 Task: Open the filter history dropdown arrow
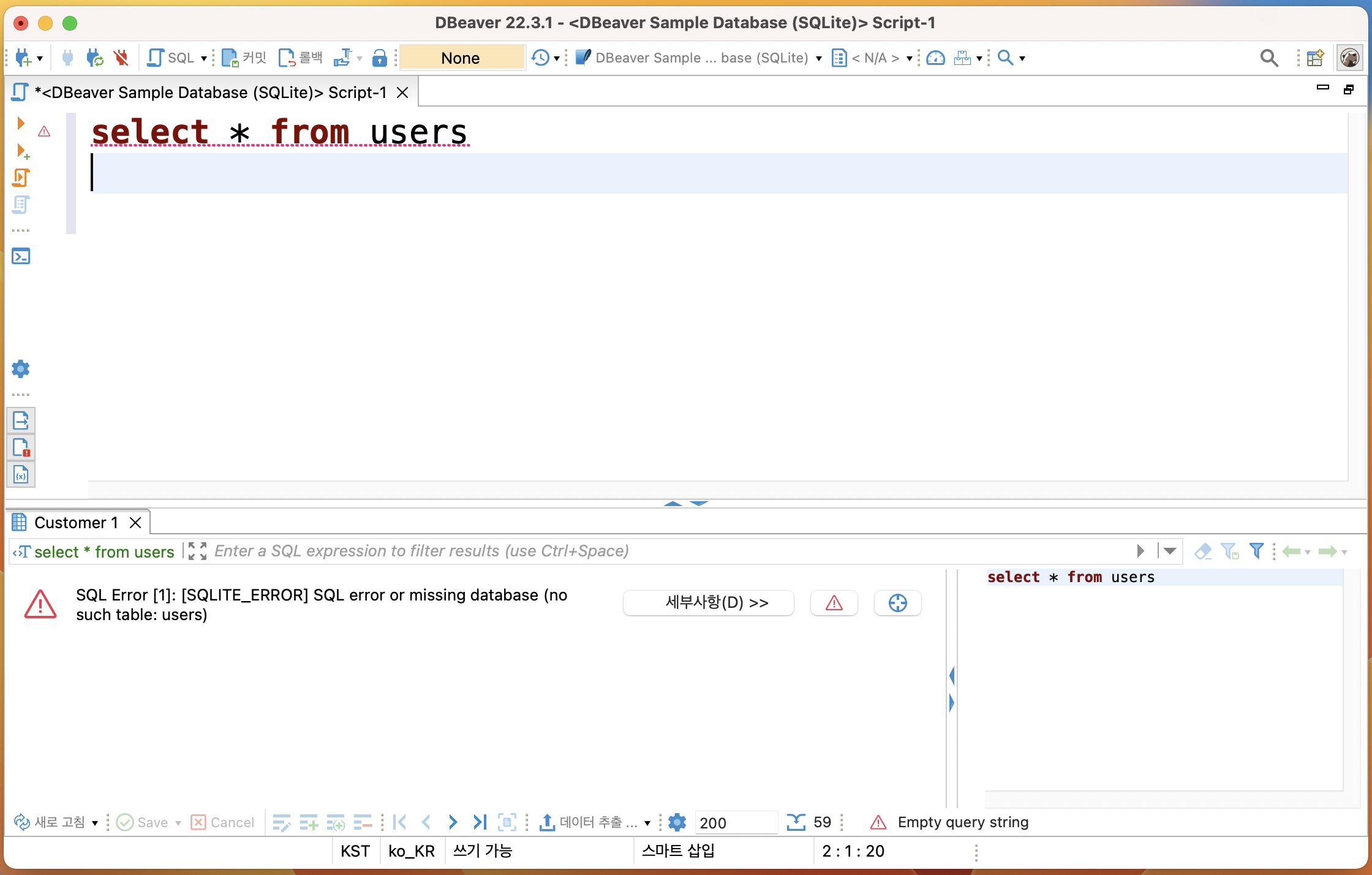[x=1169, y=551]
